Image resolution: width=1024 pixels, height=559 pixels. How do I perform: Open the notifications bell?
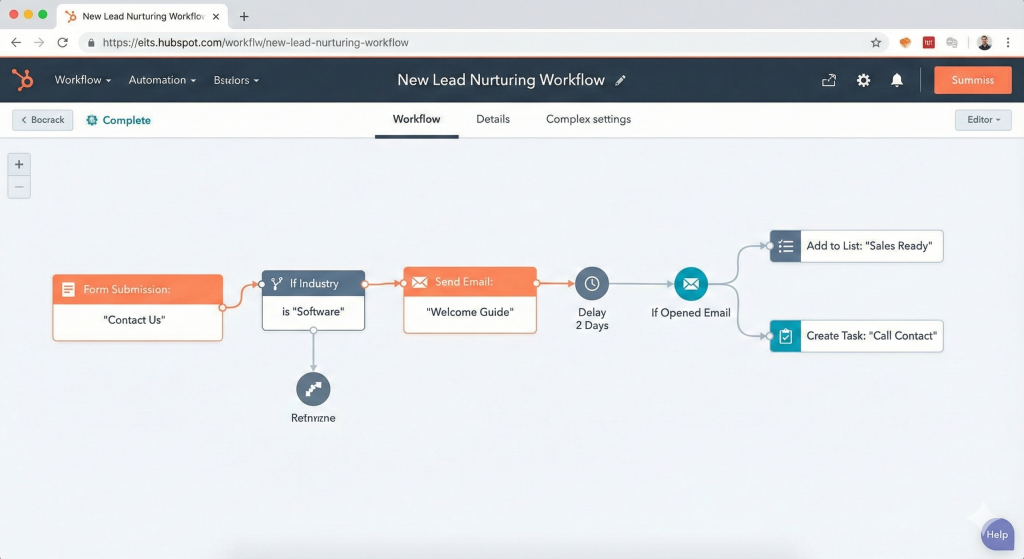[897, 80]
